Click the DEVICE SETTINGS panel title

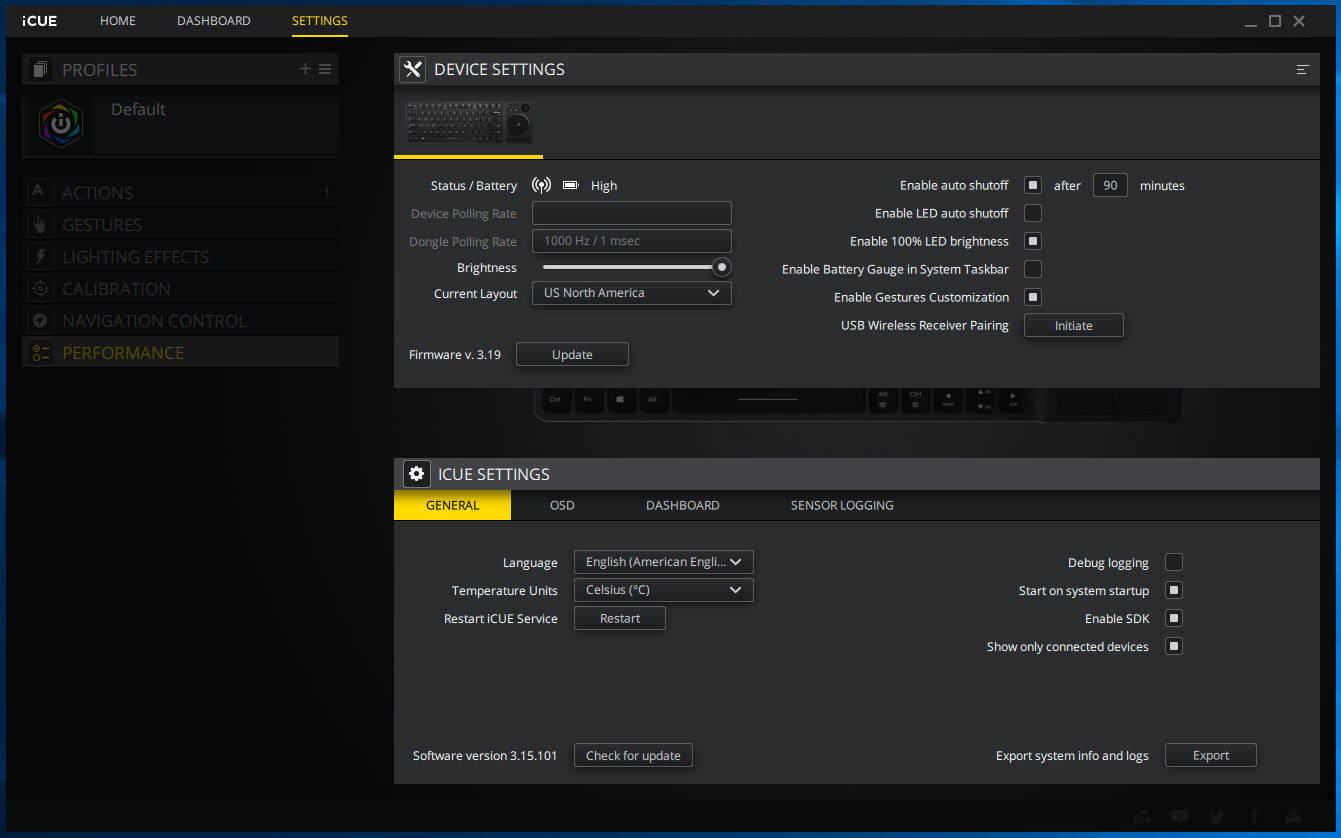coord(499,69)
